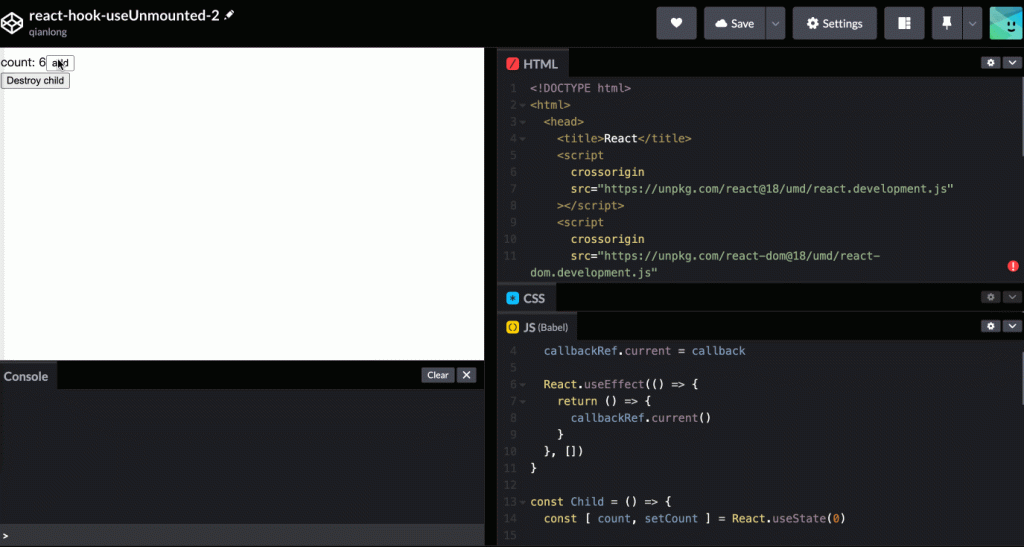
Task: Click the heart icon to like pen
Action: click(x=676, y=23)
